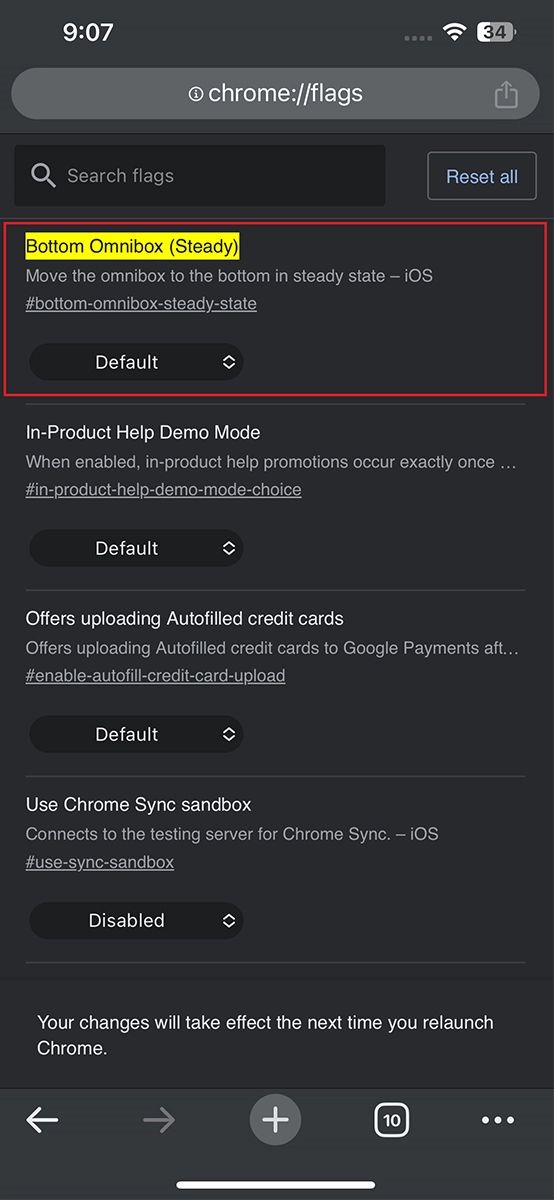Open the three-dot overflow menu
This screenshot has height=1200, width=554.
point(498,1120)
